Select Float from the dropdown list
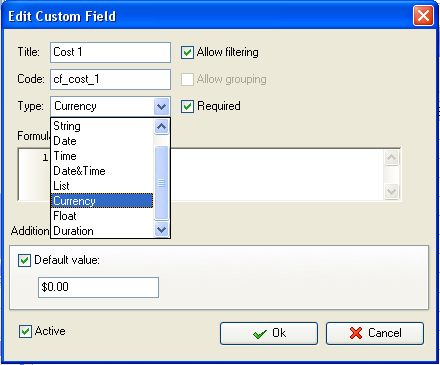The image size is (440, 365). coord(102,216)
